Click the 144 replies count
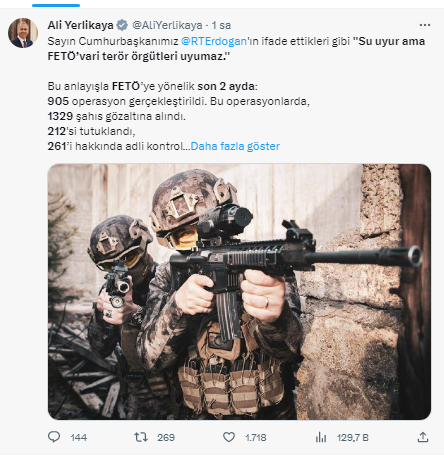444x462 pixels. click(x=79, y=437)
